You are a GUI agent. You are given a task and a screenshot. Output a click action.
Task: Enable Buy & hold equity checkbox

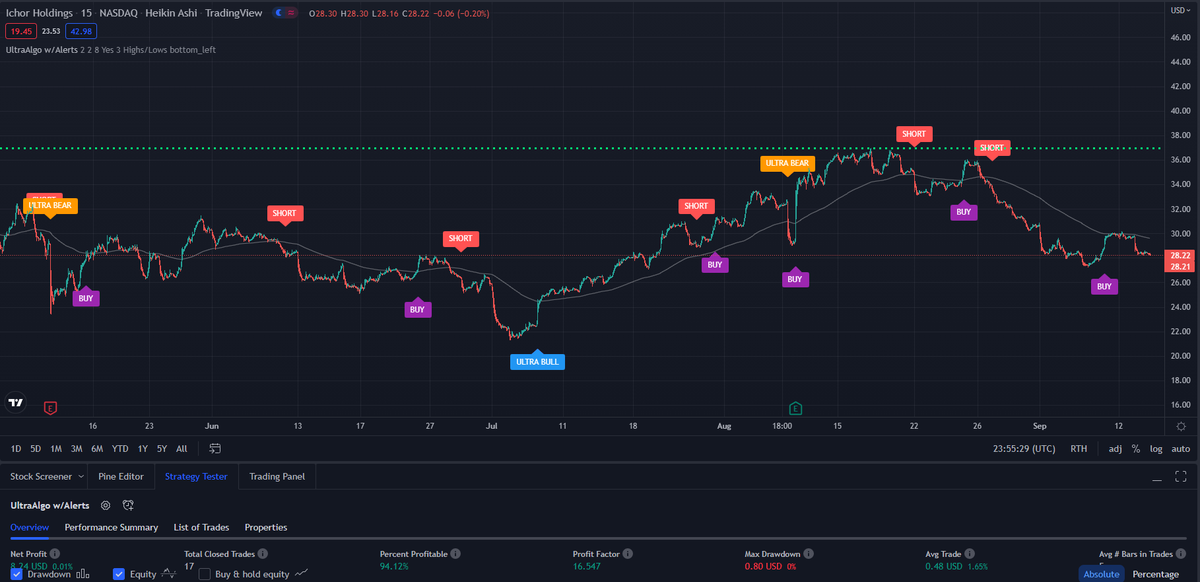[x=205, y=574]
